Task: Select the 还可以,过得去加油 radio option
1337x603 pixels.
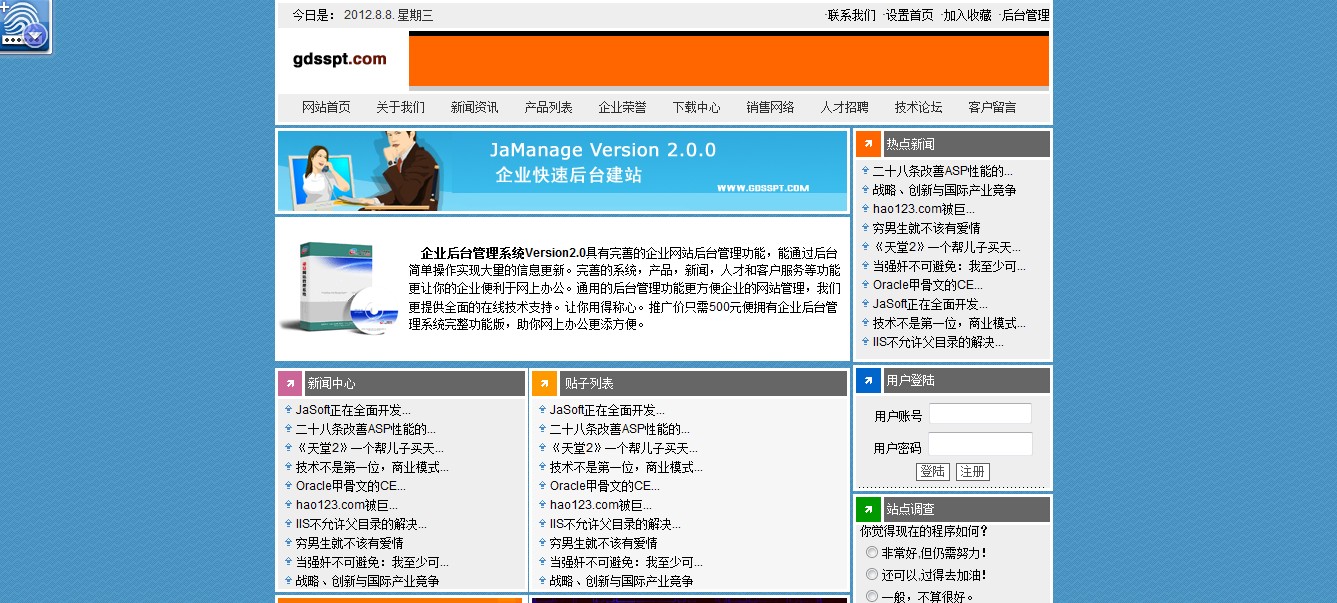Action: click(872, 575)
